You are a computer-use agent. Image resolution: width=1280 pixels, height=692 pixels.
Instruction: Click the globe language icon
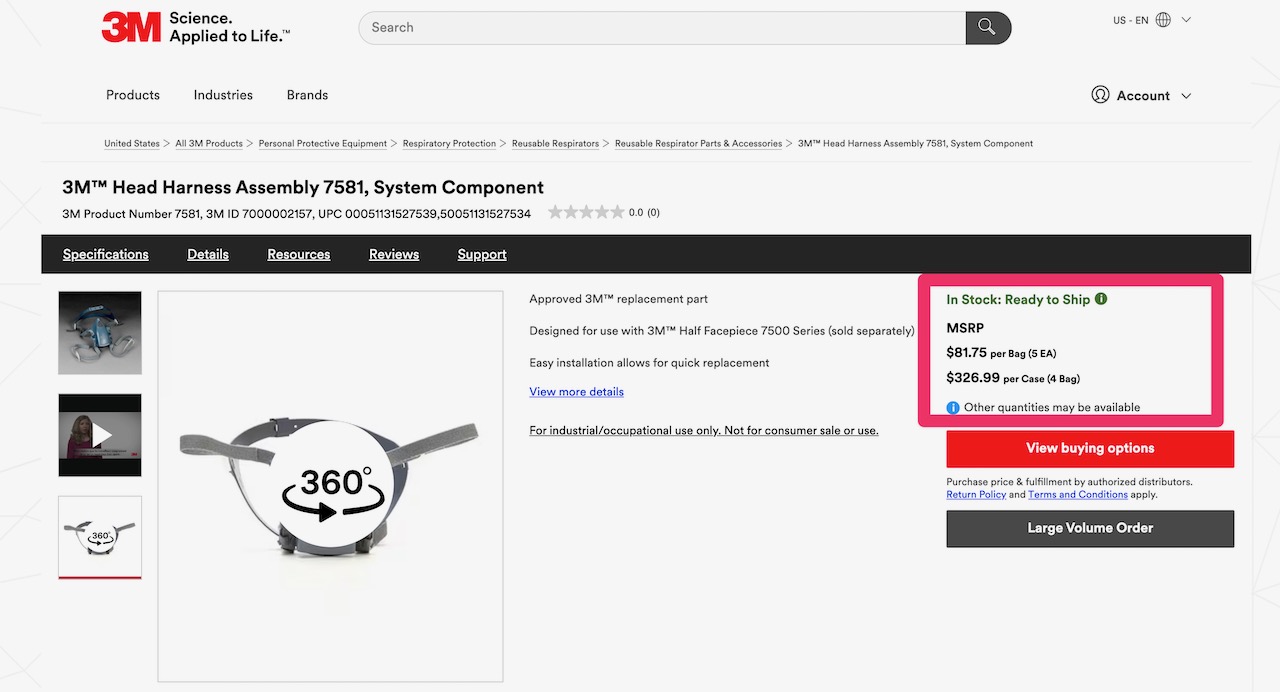point(1163,20)
